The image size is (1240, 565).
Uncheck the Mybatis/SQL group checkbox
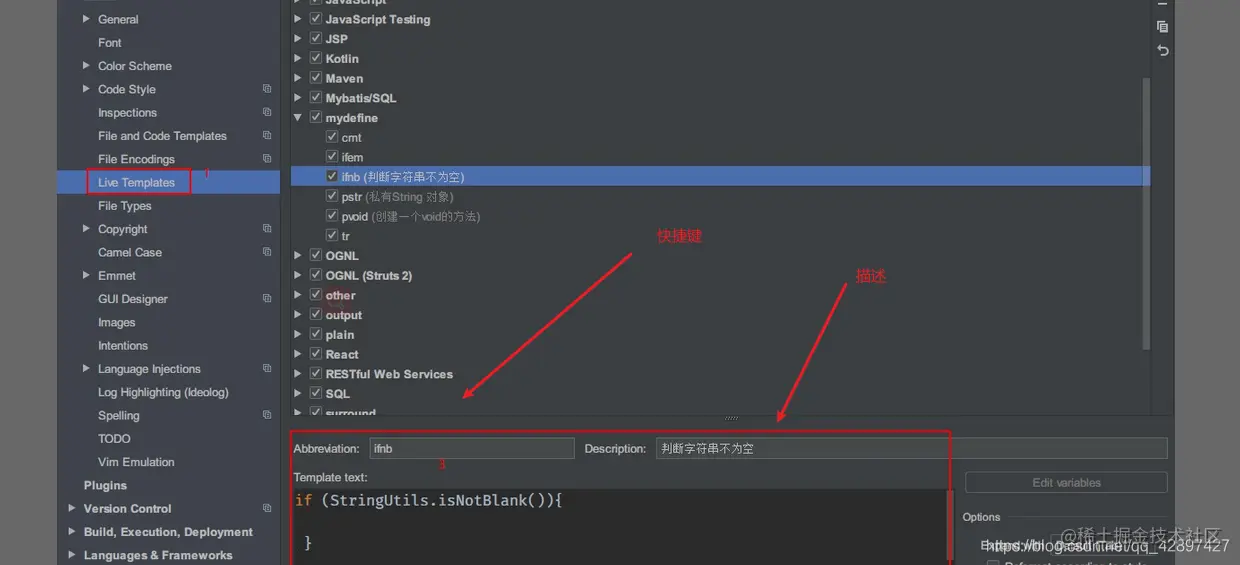pos(316,98)
